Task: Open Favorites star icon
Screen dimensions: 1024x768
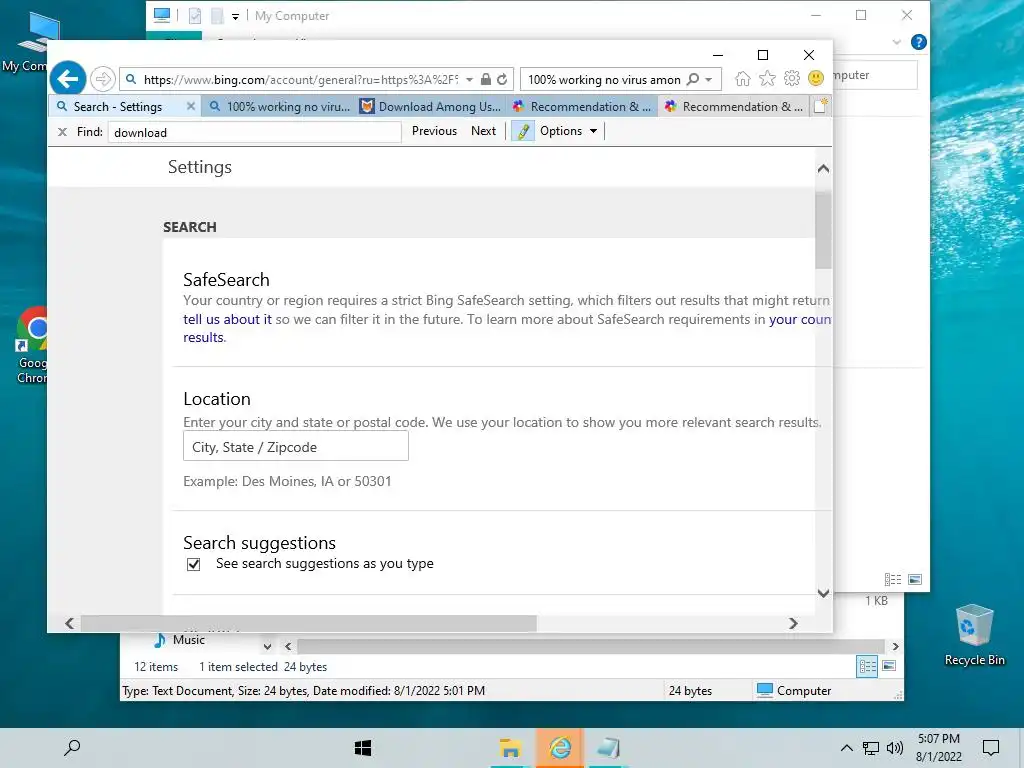Action: click(767, 79)
